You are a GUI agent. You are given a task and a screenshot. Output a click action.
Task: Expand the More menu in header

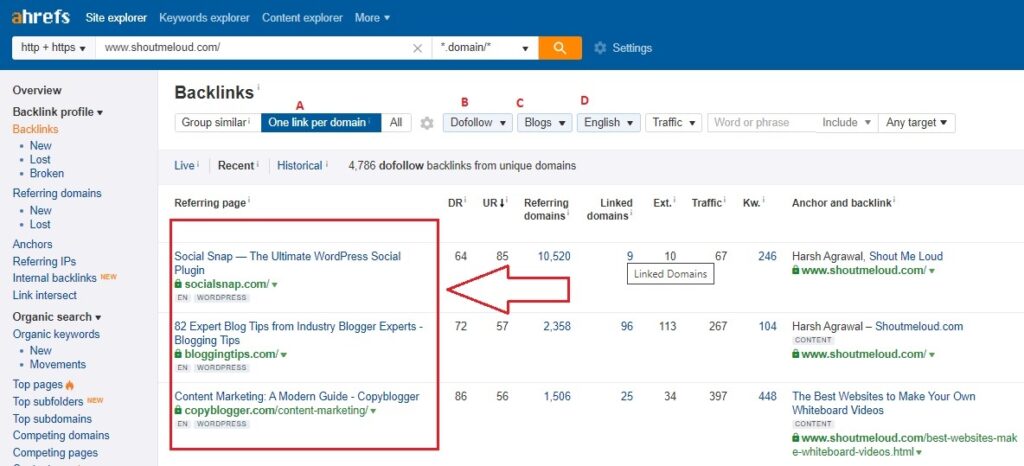372,18
